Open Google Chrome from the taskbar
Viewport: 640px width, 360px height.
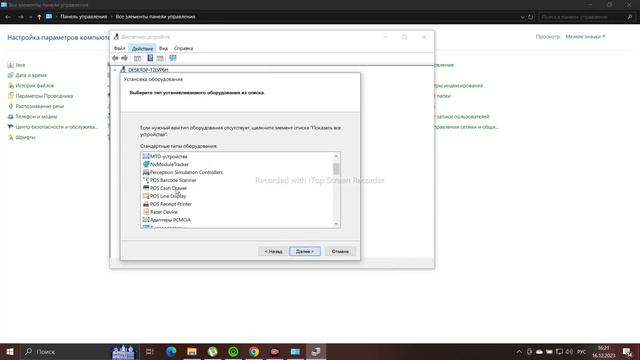click(254, 351)
